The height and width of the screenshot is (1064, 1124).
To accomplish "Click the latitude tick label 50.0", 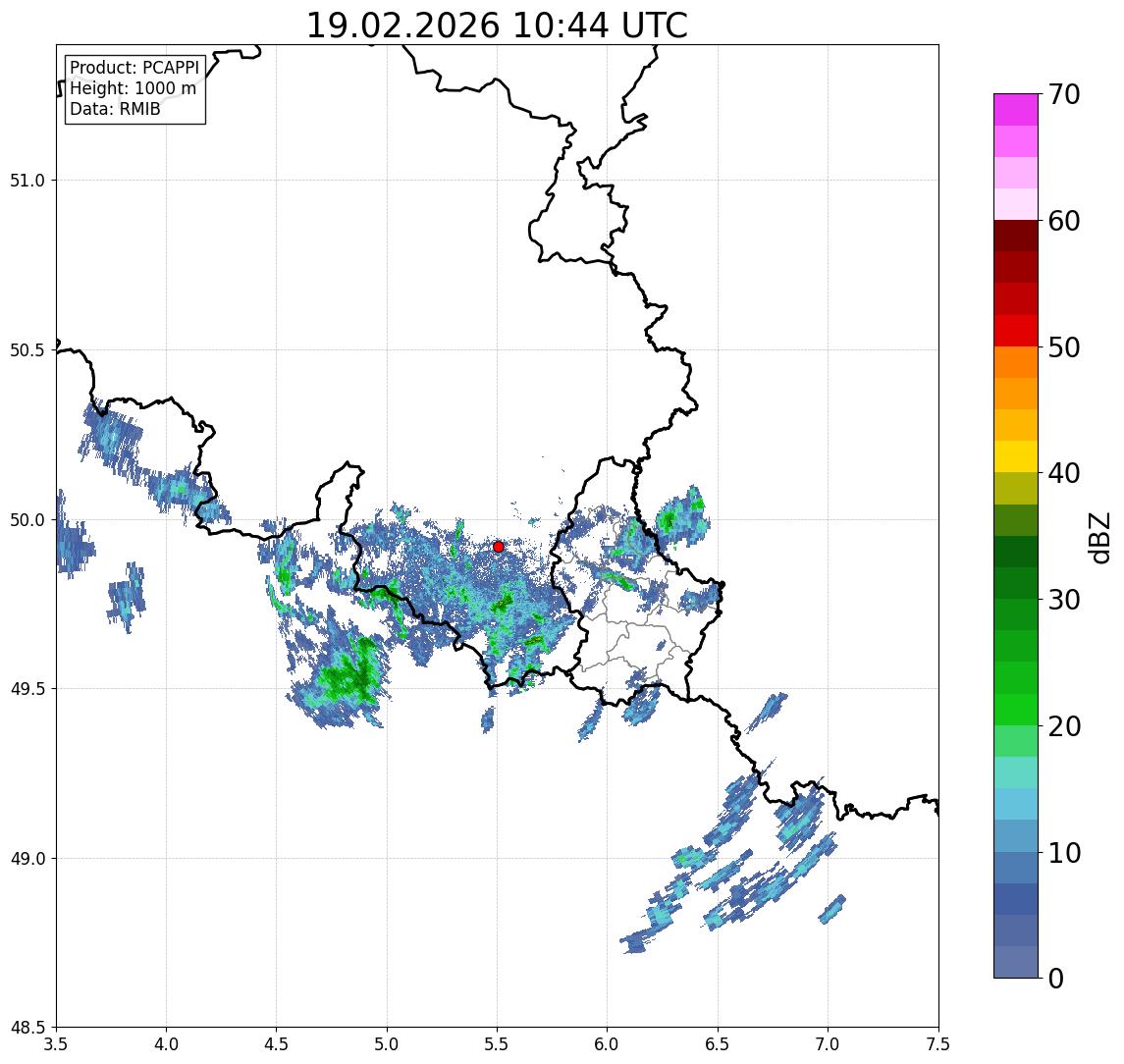I will tap(27, 520).
